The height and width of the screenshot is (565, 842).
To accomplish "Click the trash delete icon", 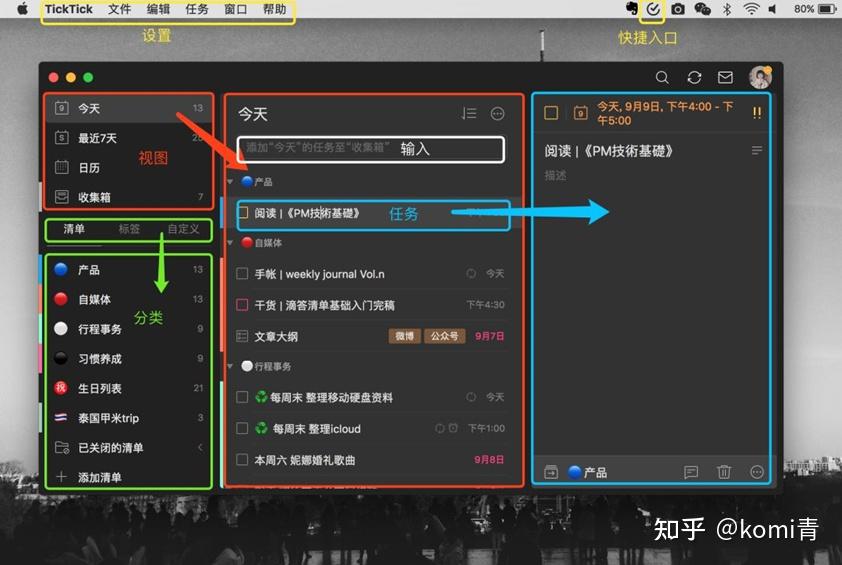I will (x=724, y=472).
